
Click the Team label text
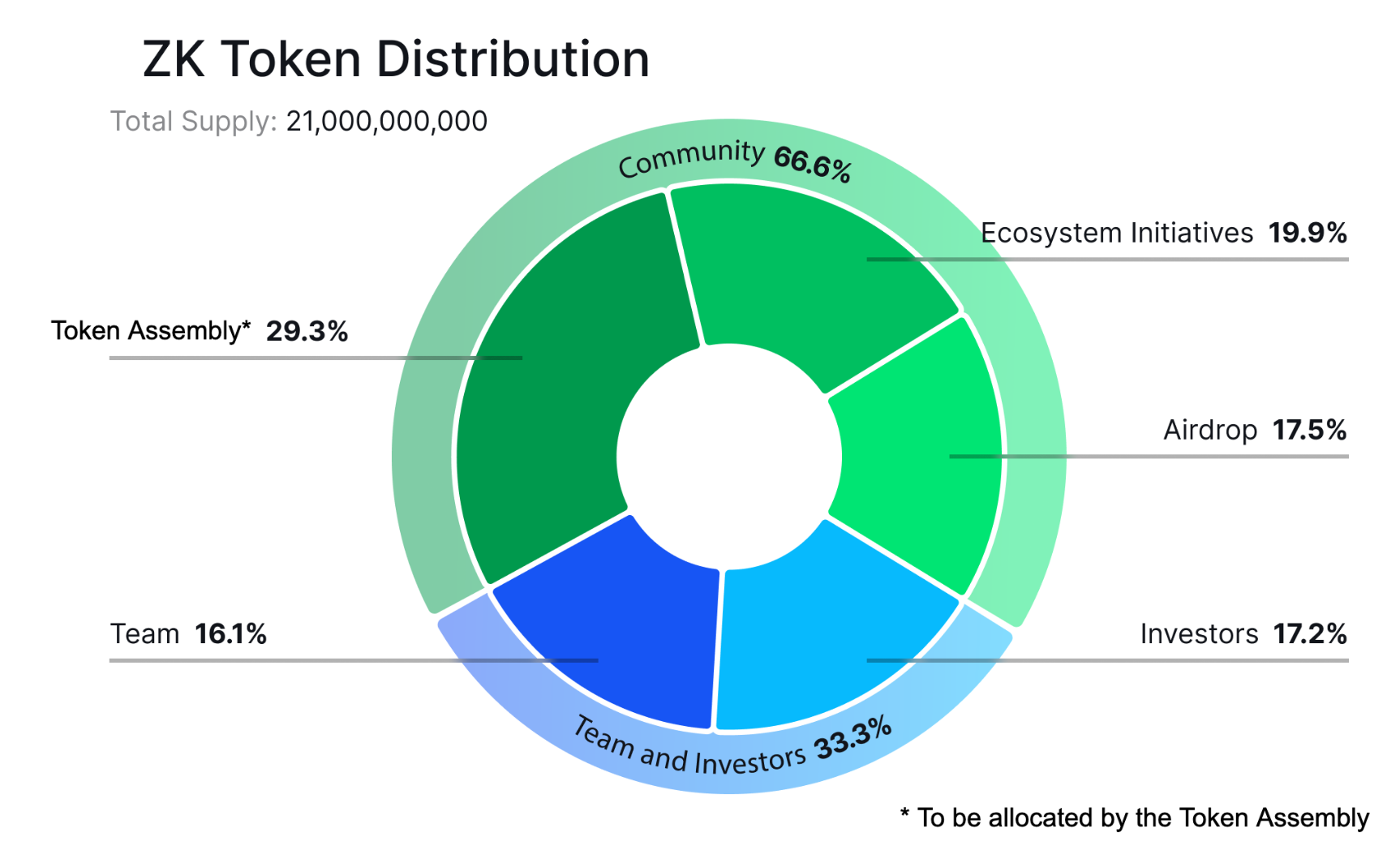coord(146,634)
